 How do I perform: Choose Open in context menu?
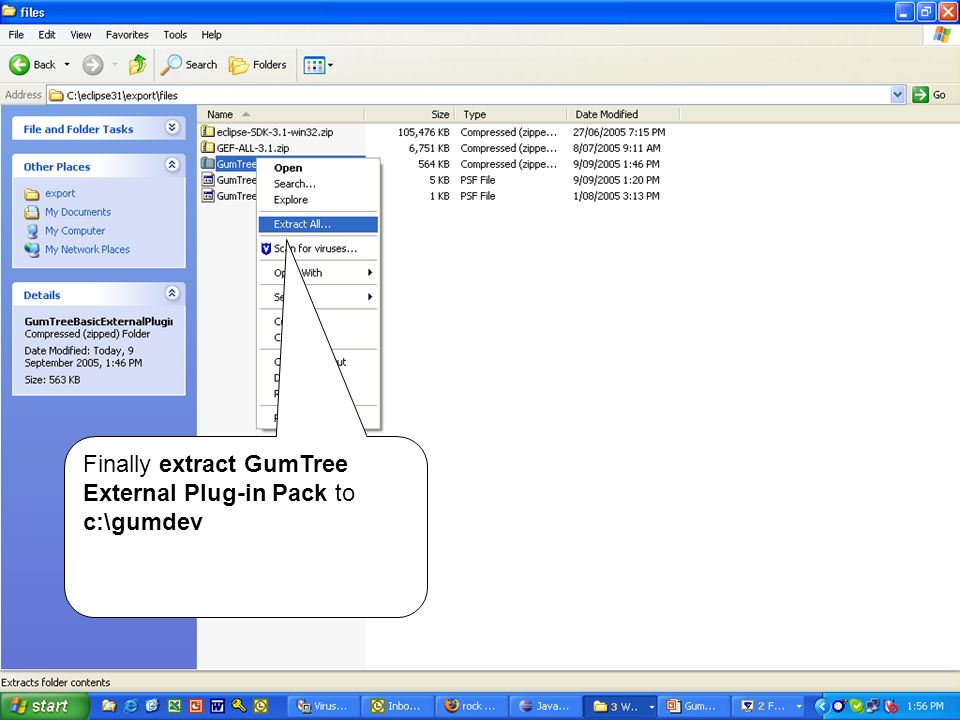tap(318, 168)
